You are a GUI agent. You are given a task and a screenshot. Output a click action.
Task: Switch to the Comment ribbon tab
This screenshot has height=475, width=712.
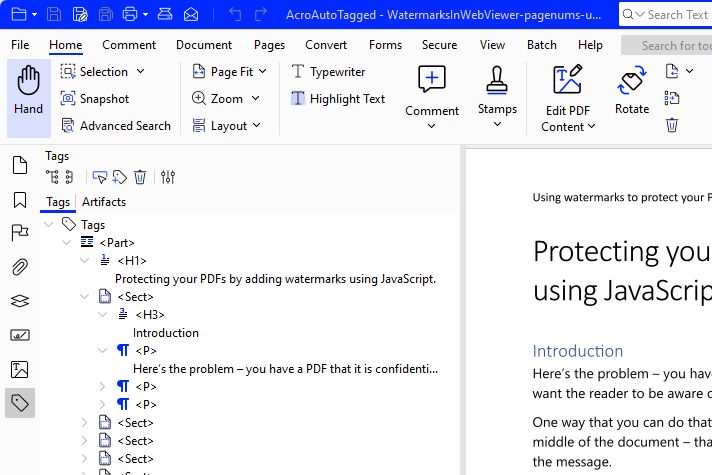pyautogui.click(x=129, y=45)
